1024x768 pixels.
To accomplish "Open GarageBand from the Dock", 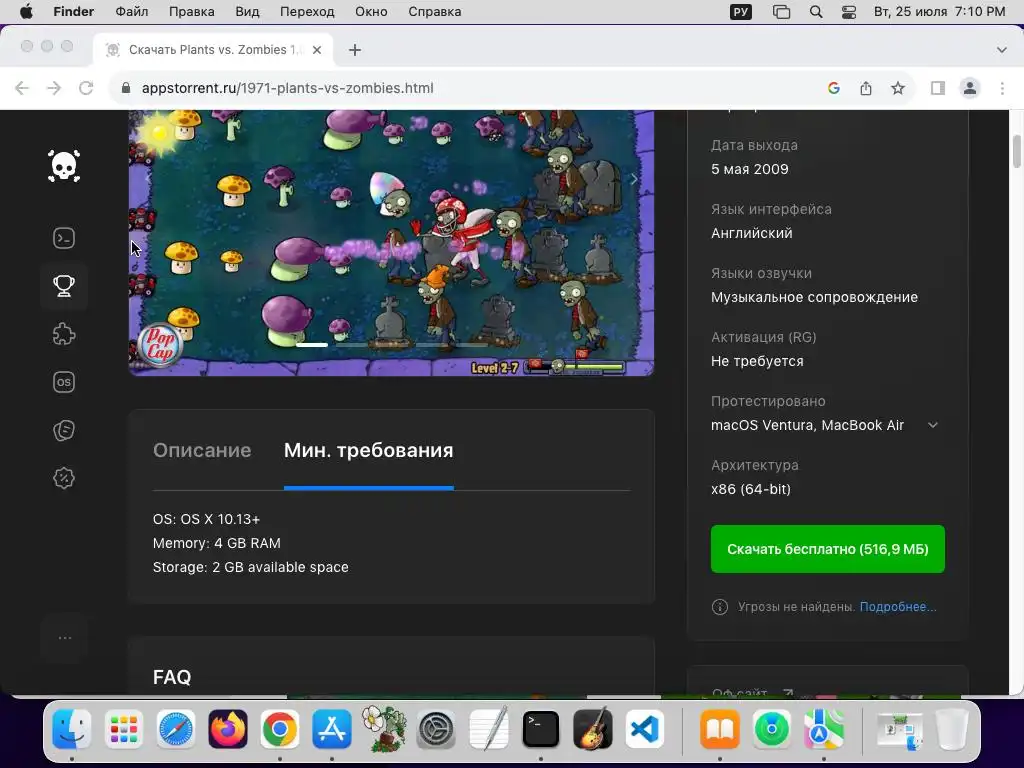I will [592, 729].
